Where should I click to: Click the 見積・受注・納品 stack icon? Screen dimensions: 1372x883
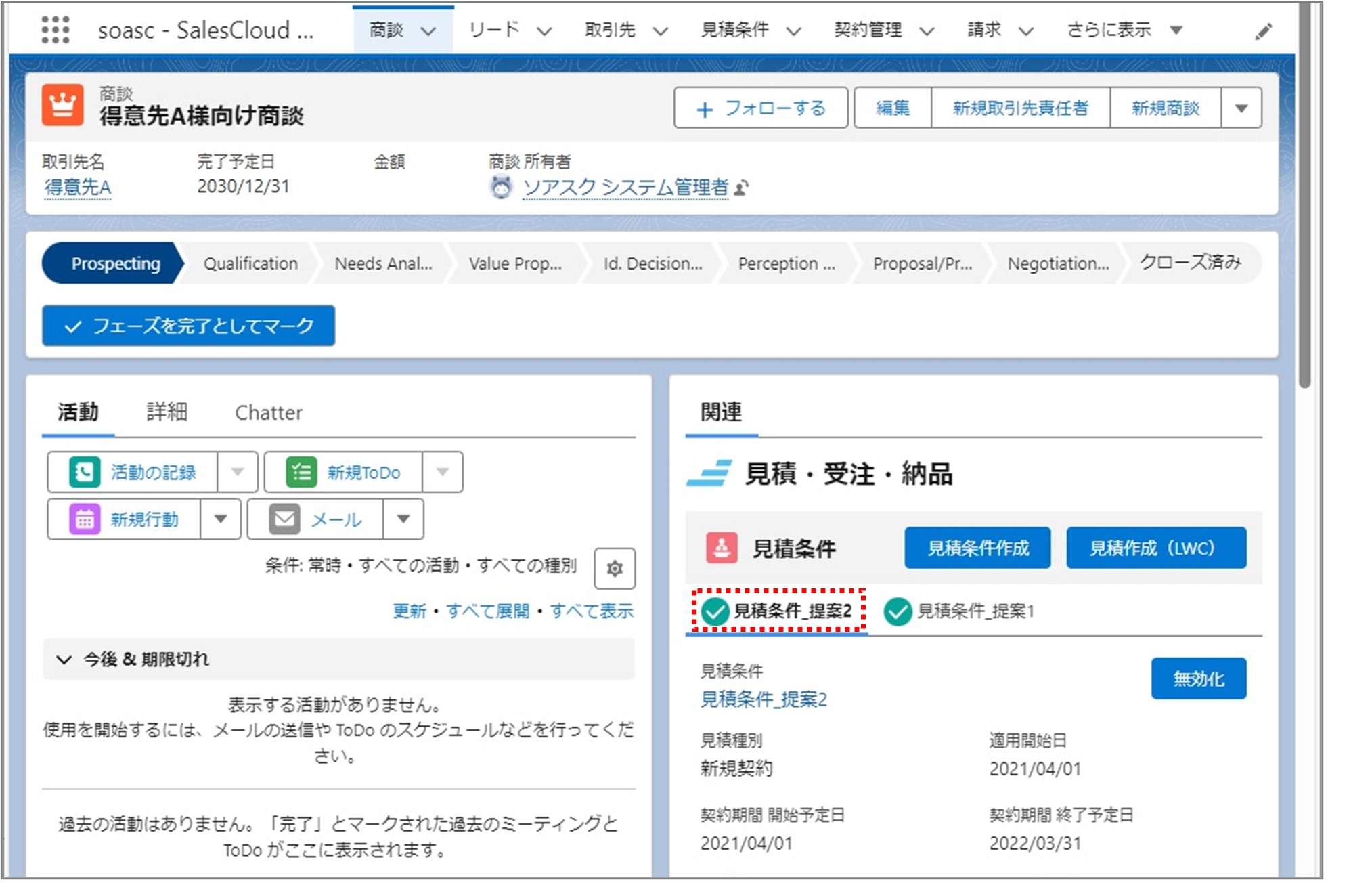coord(709,473)
